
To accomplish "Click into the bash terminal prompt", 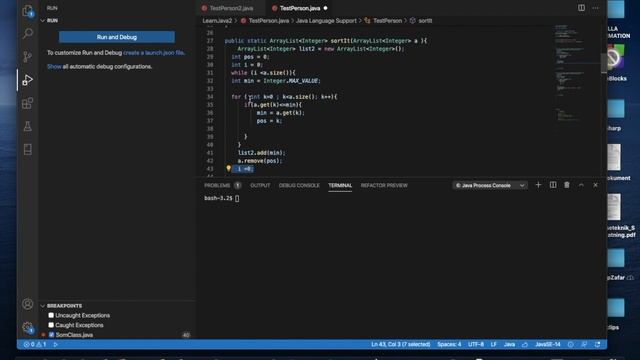I will pos(237,198).
